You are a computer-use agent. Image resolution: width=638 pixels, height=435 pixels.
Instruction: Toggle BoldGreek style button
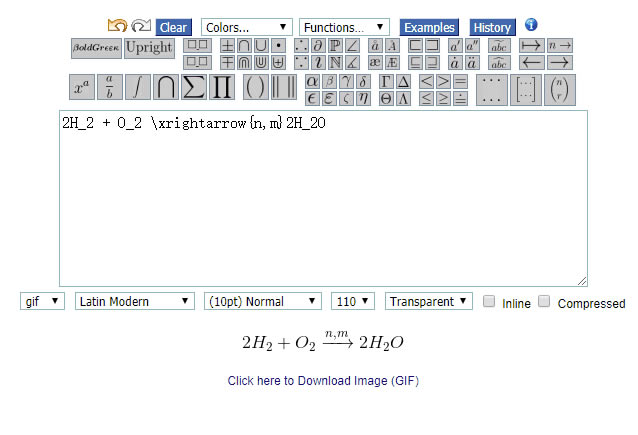click(x=96, y=48)
